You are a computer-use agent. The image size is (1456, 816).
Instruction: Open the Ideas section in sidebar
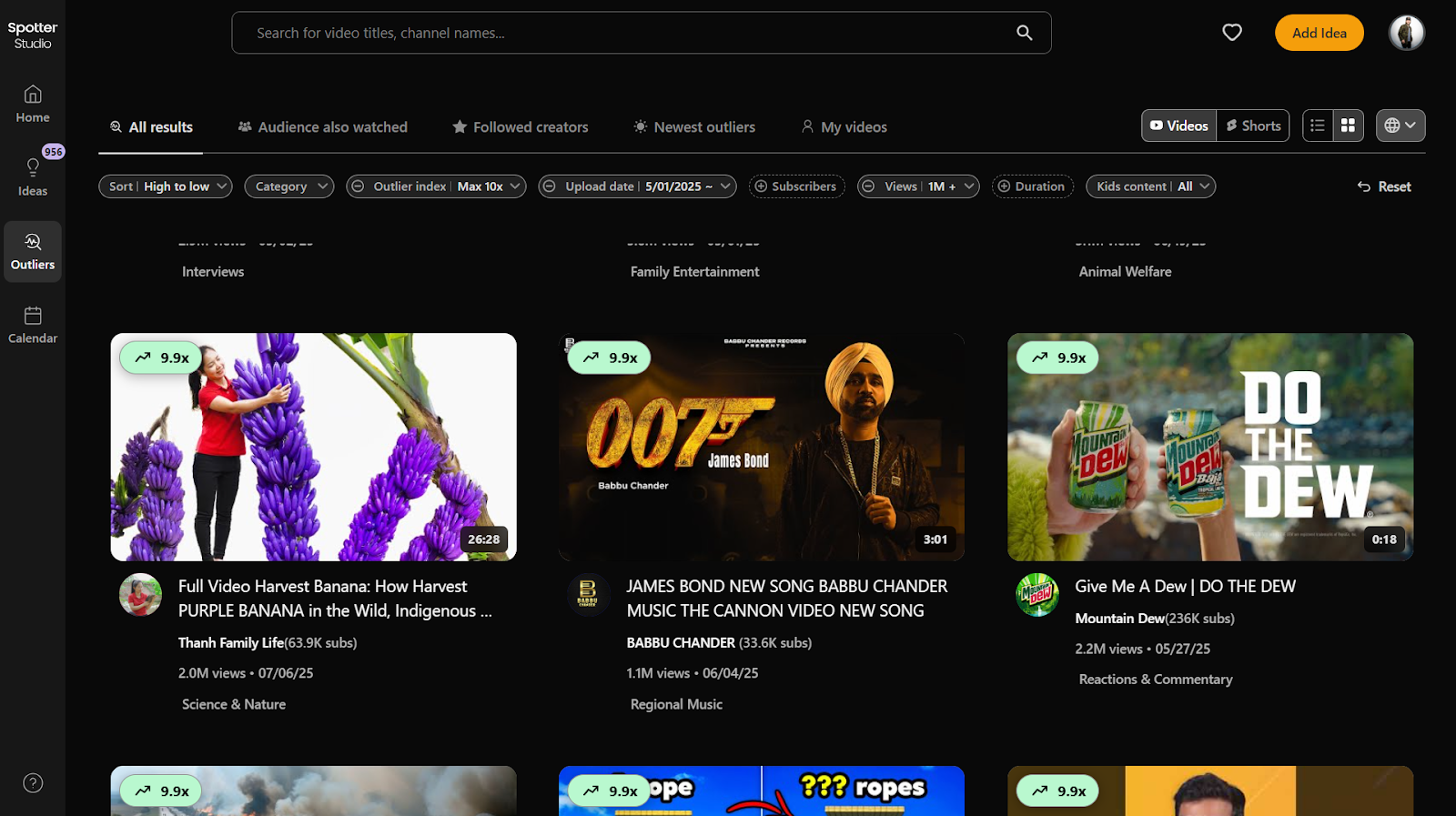coord(33,177)
